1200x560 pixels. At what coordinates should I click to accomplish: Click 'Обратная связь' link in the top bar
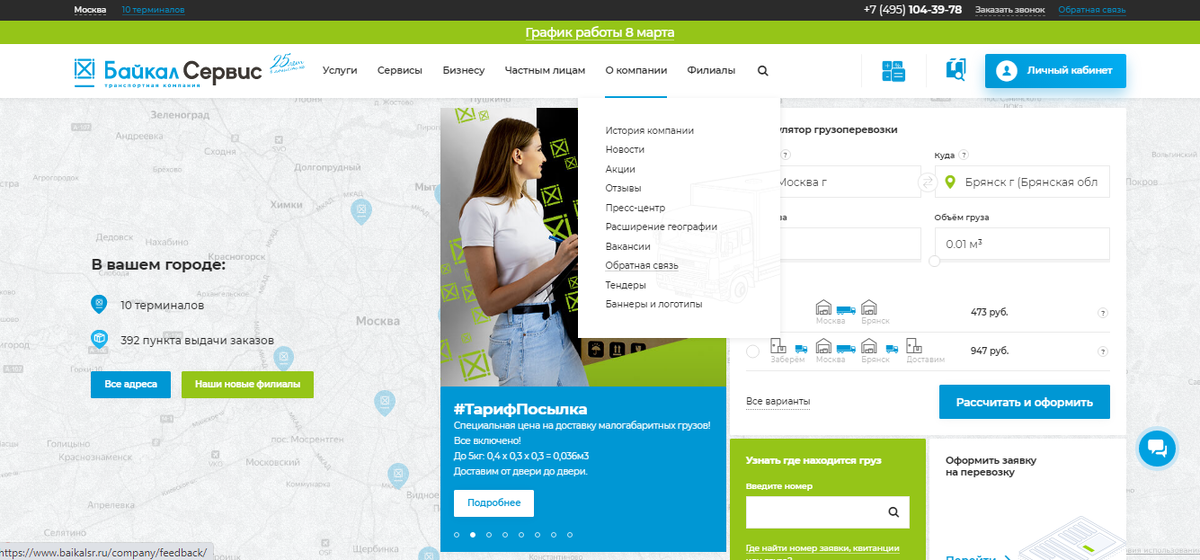tap(1092, 10)
